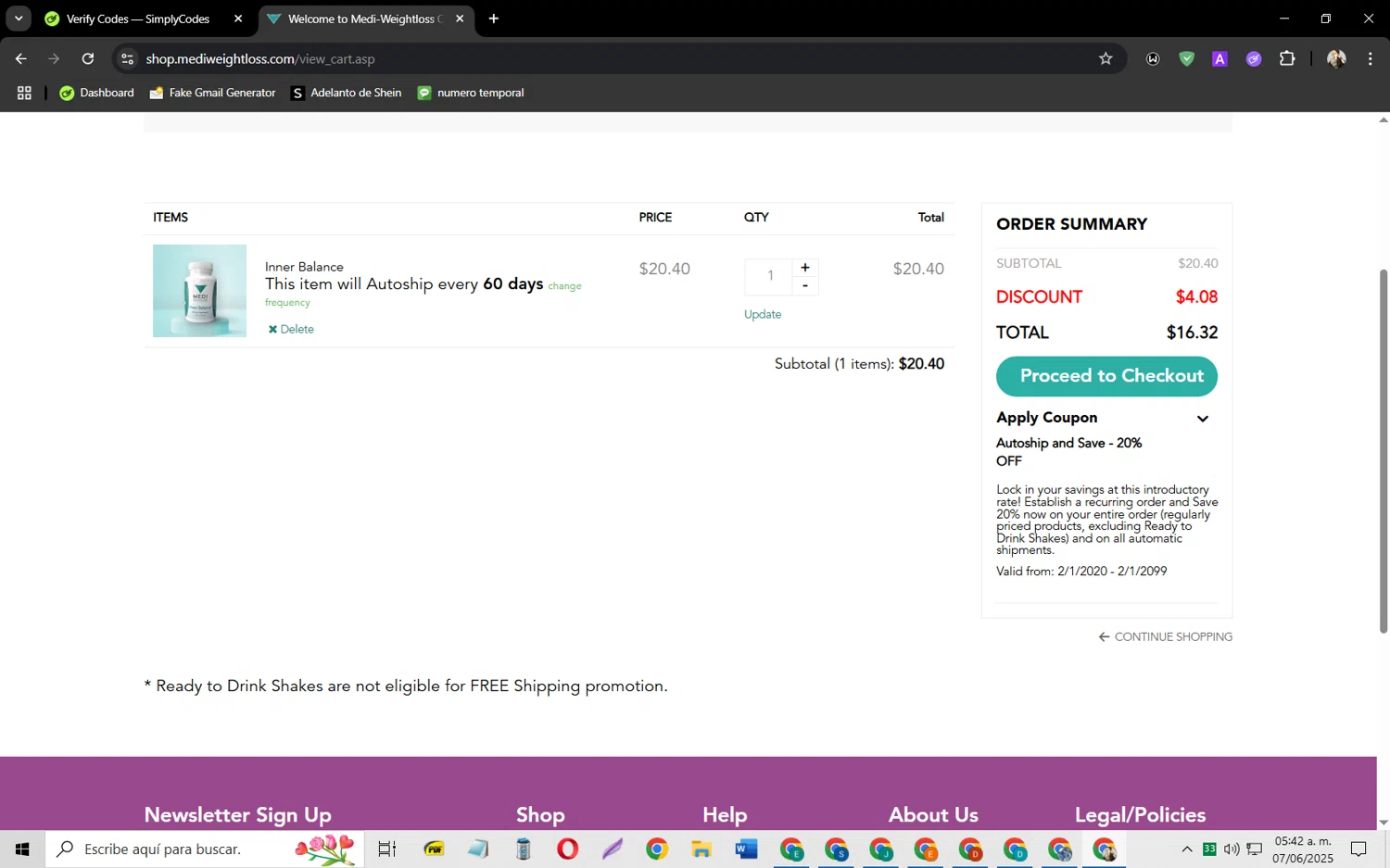Switch to the Verify Codes — SimplyCodes tab
This screenshot has height=868, width=1390.
[x=137, y=19]
